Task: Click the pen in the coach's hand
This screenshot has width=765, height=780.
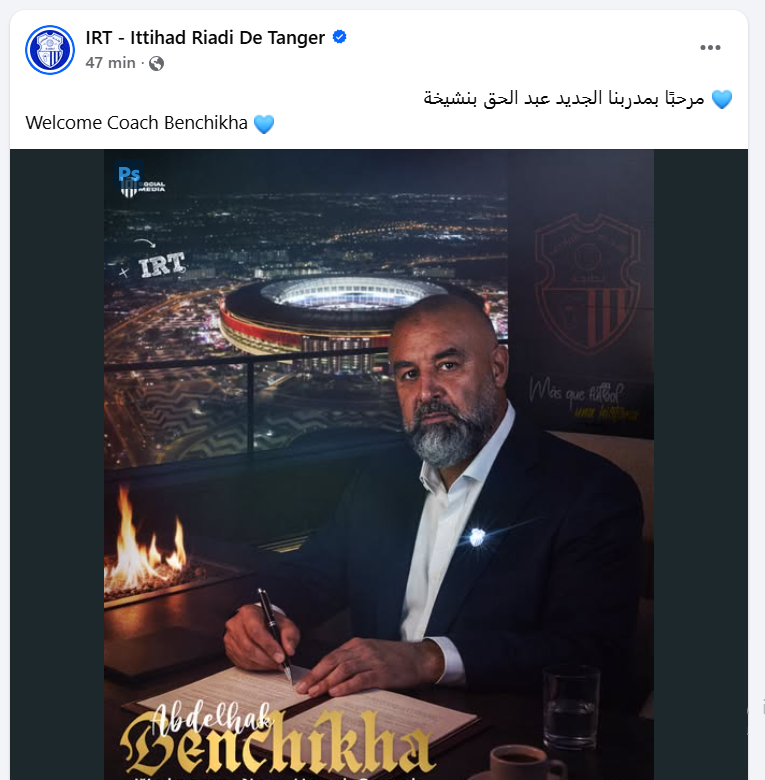Action: coord(275,634)
